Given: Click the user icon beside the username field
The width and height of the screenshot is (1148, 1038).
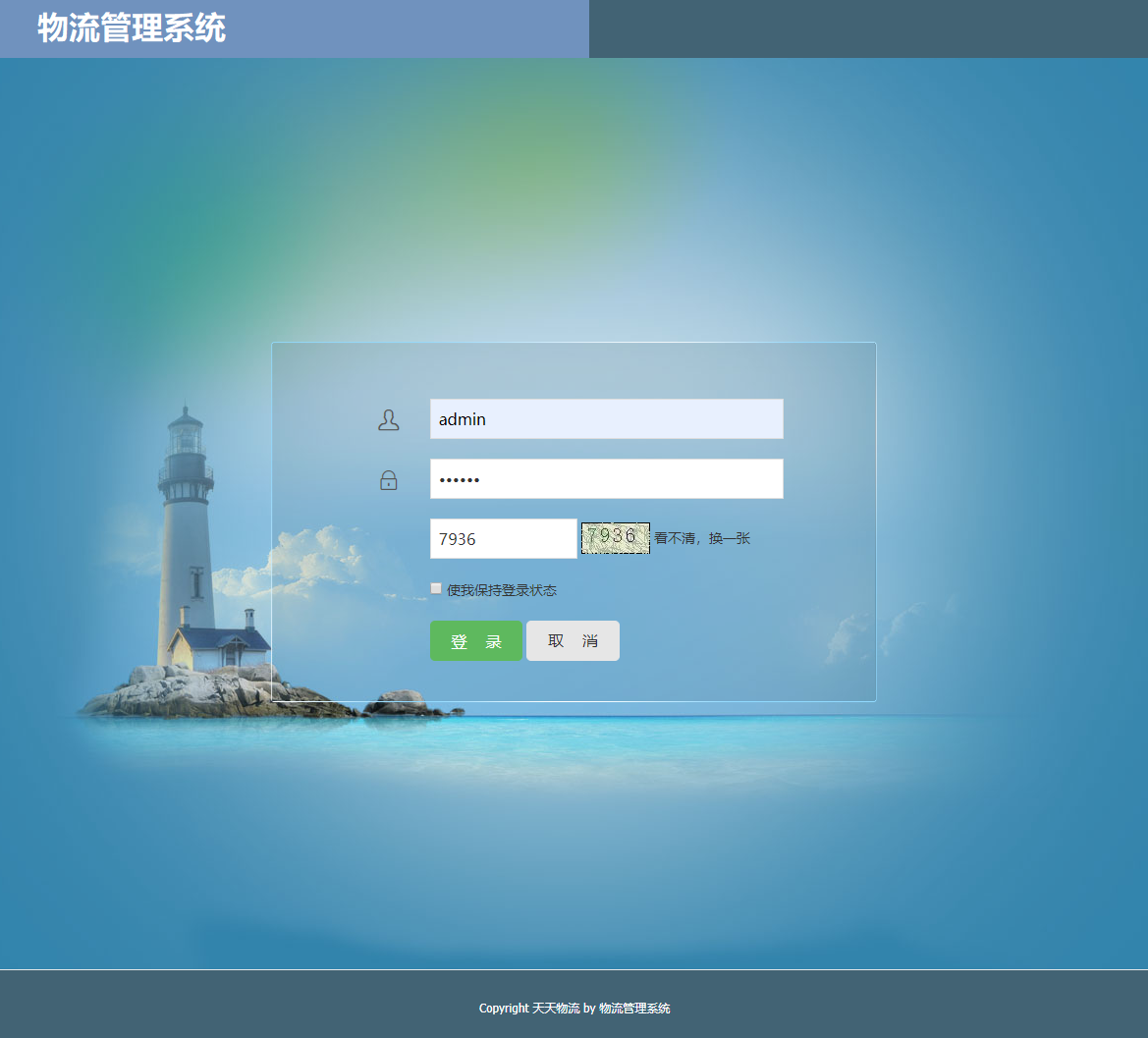Looking at the screenshot, I should point(388,418).
